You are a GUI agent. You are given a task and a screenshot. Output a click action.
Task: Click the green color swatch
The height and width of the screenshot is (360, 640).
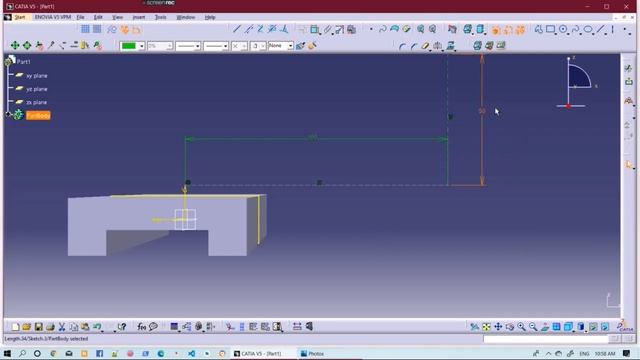129,46
